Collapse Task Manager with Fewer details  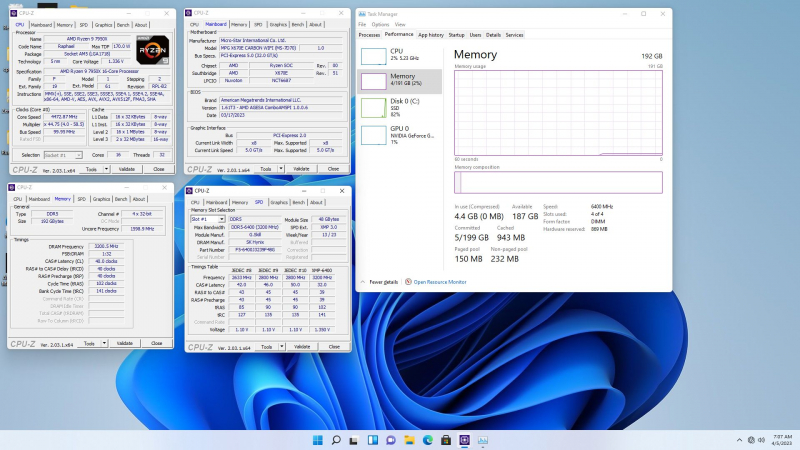382,282
